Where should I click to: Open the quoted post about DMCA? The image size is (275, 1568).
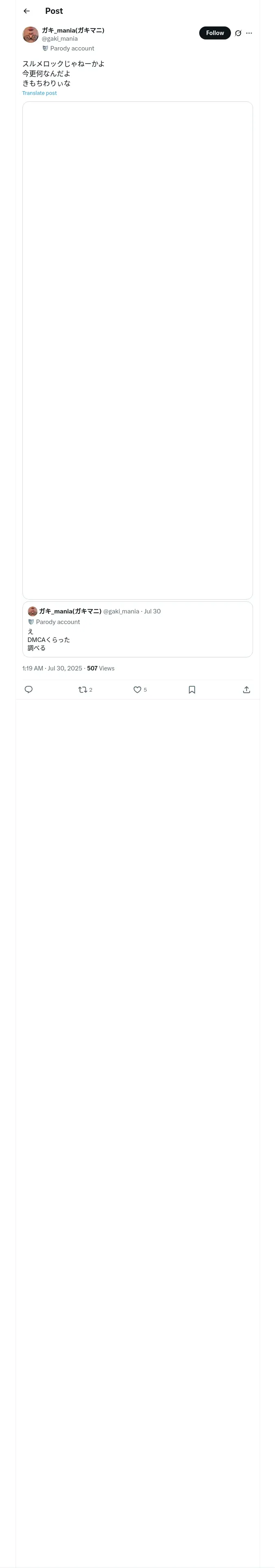pyautogui.click(x=137, y=640)
